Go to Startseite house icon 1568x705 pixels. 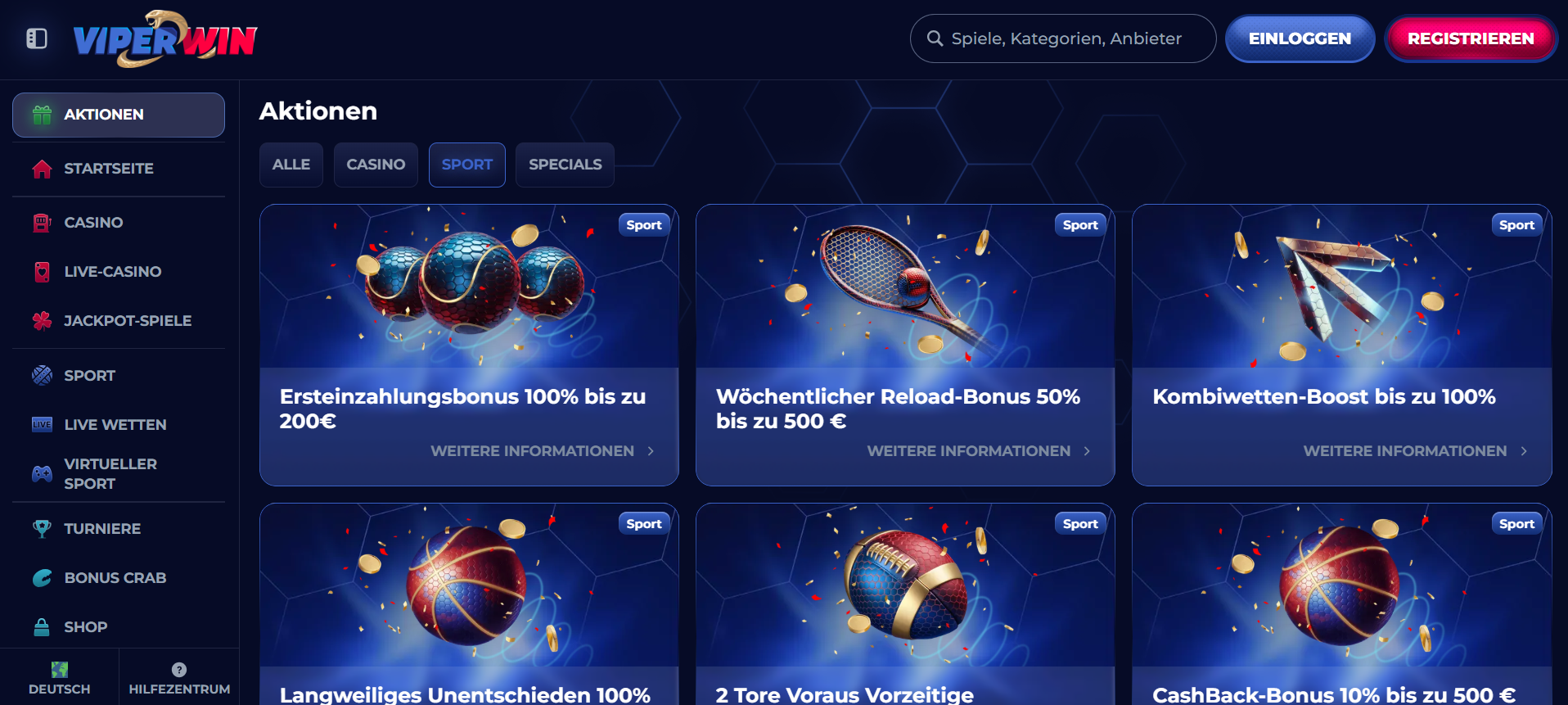pyautogui.click(x=42, y=169)
